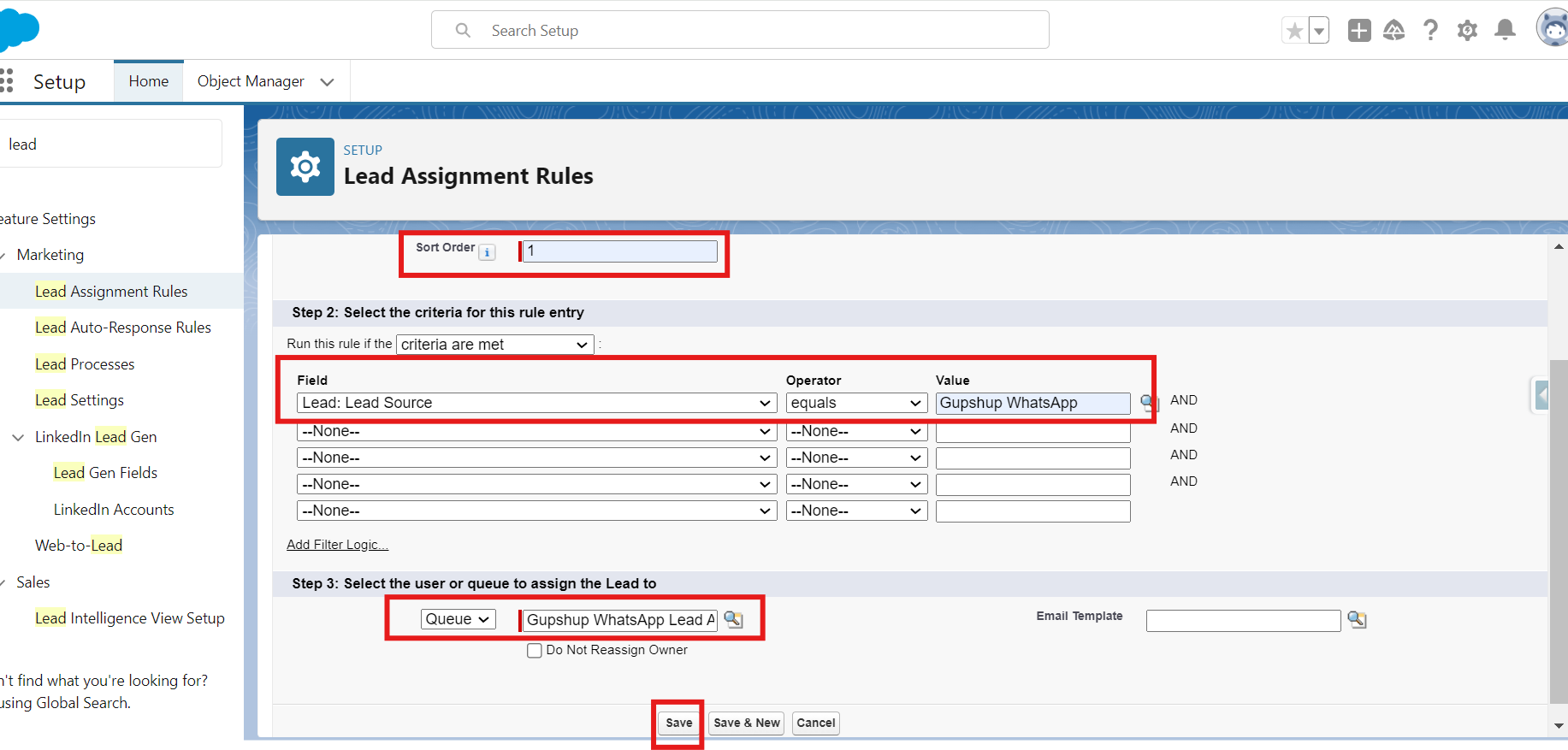The image size is (1568, 750).
Task: Open the Help question mark icon
Action: click(1430, 31)
